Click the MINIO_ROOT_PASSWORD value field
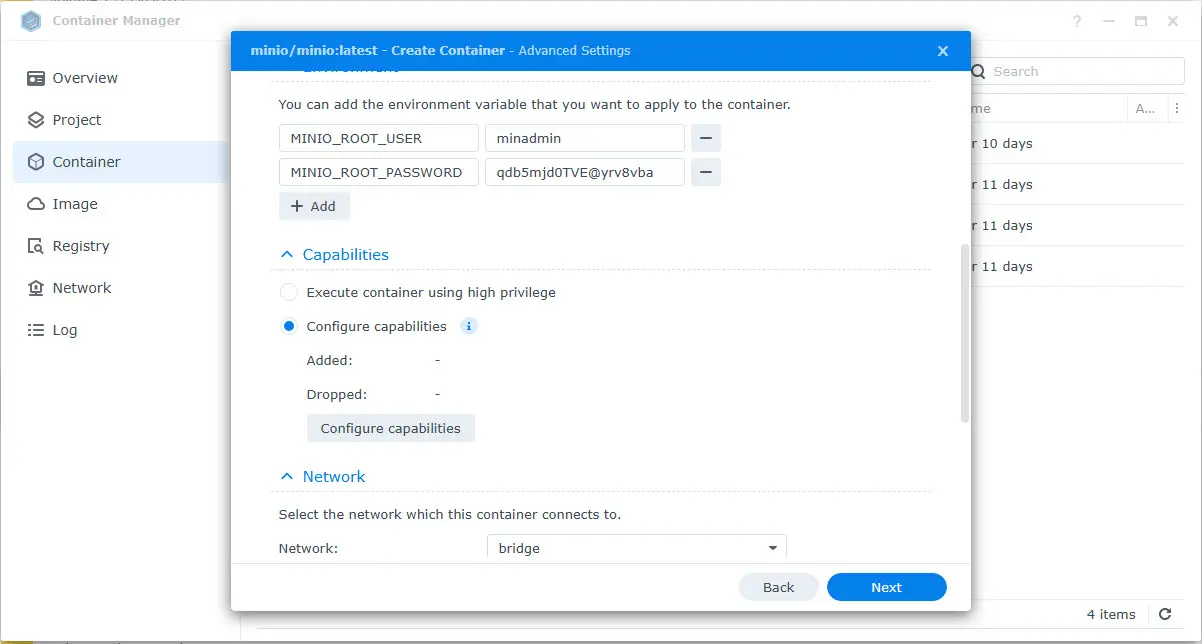This screenshot has width=1202, height=644. click(584, 172)
